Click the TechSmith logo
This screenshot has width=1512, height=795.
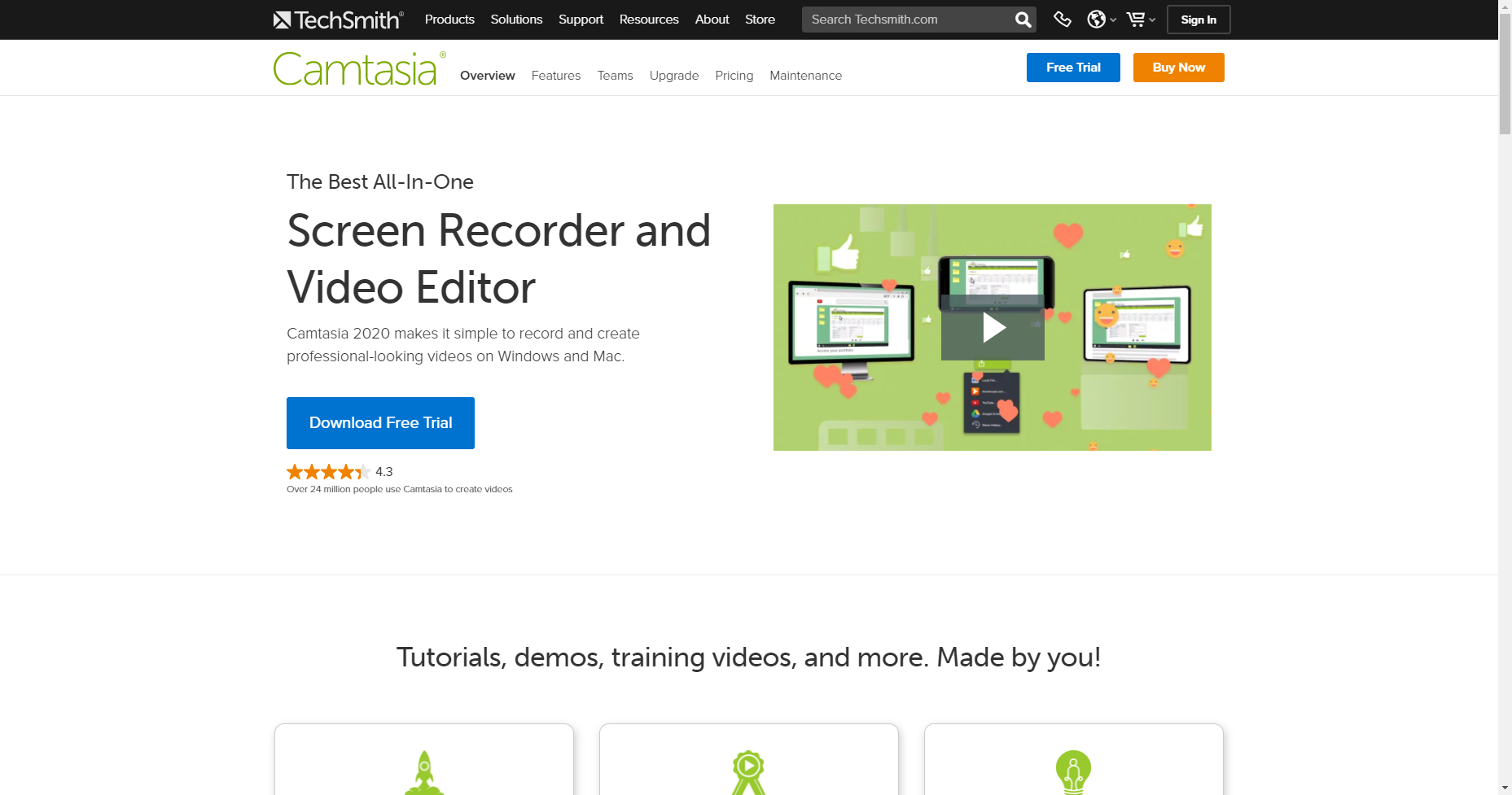coord(338,20)
